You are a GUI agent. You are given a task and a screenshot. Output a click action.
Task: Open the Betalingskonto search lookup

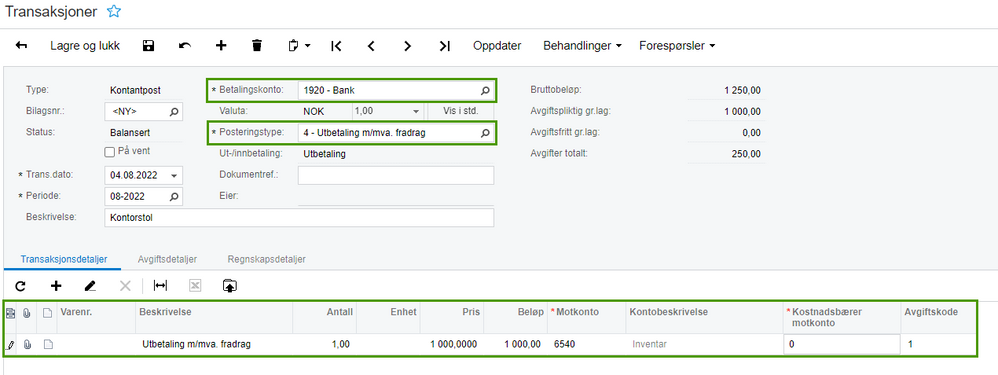(485, 91)
